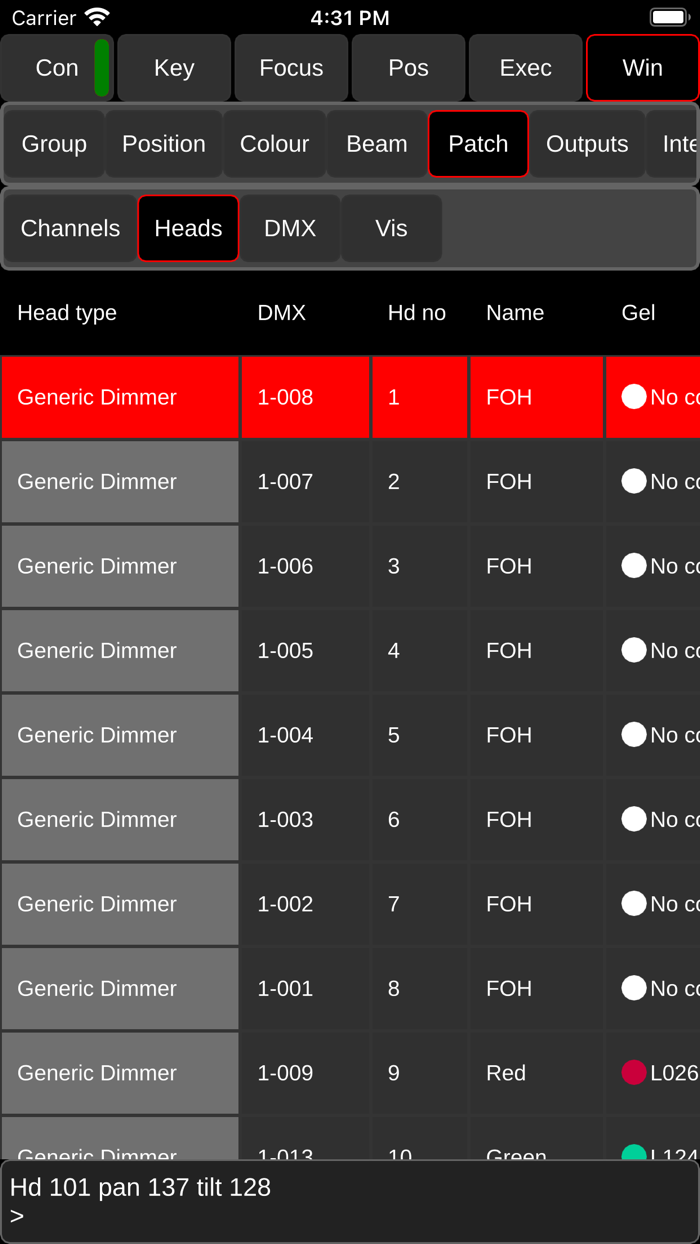Open the Patch tab
This screenshot has width=700, height=1244.
tap(478, 143)
